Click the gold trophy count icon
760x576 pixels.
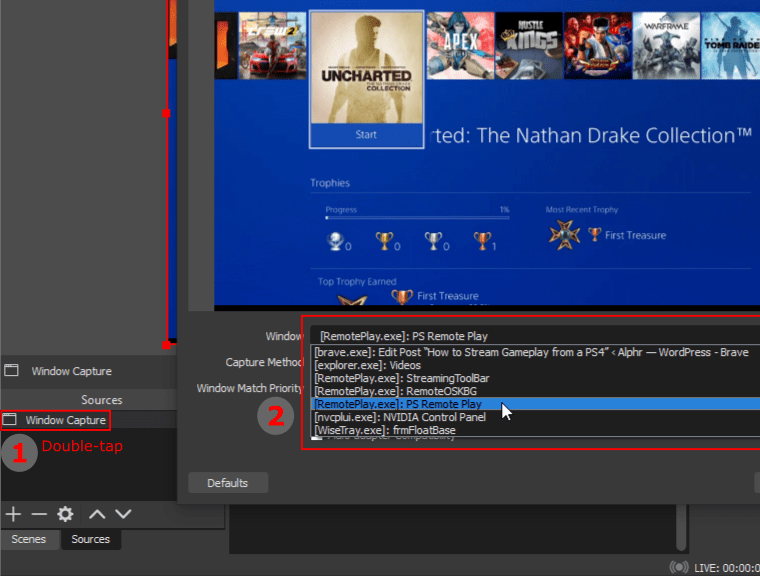click(384, 241)
